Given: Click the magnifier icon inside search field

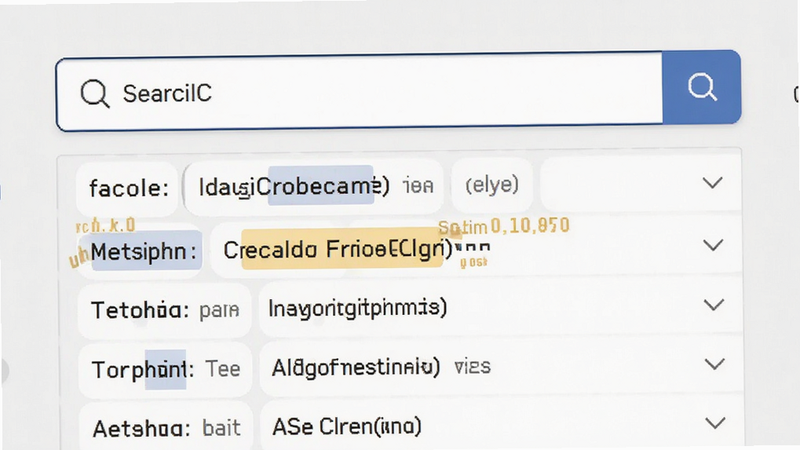Looking at the screenshot, I should [x=95, y=93].
